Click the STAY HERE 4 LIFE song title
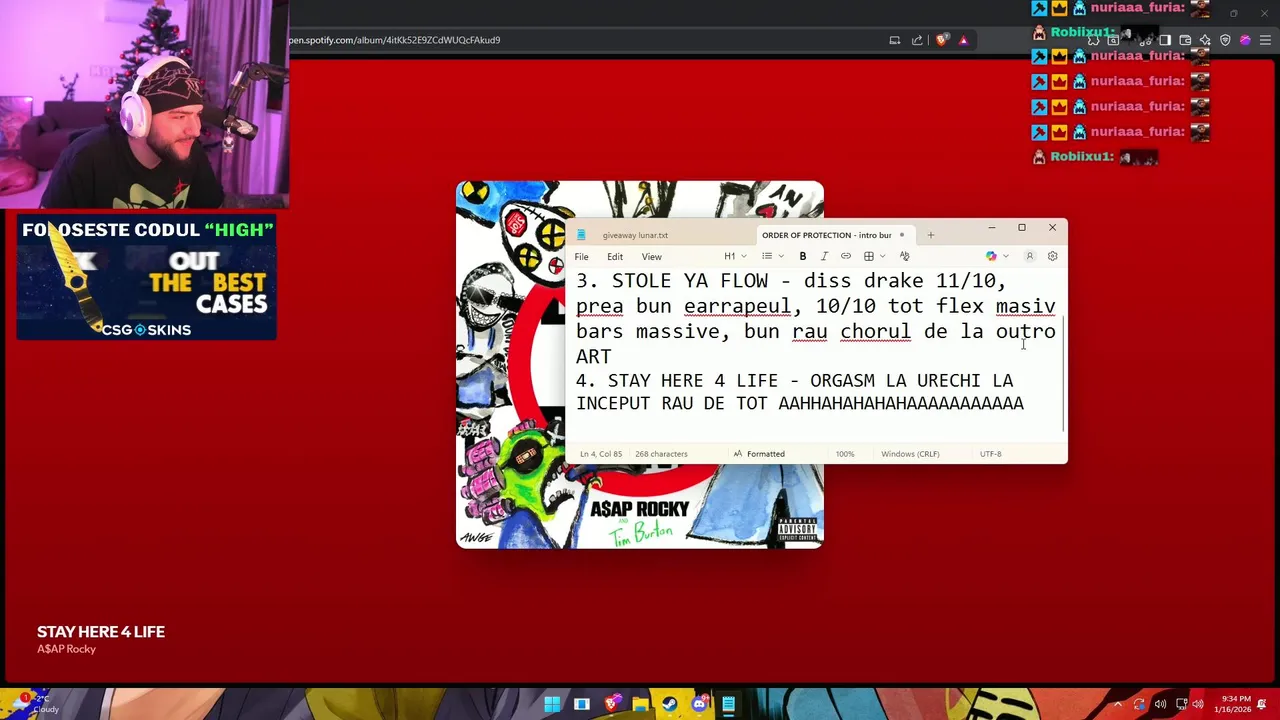1280x720 pixels. pyautogui.click(x=101, y=632)
